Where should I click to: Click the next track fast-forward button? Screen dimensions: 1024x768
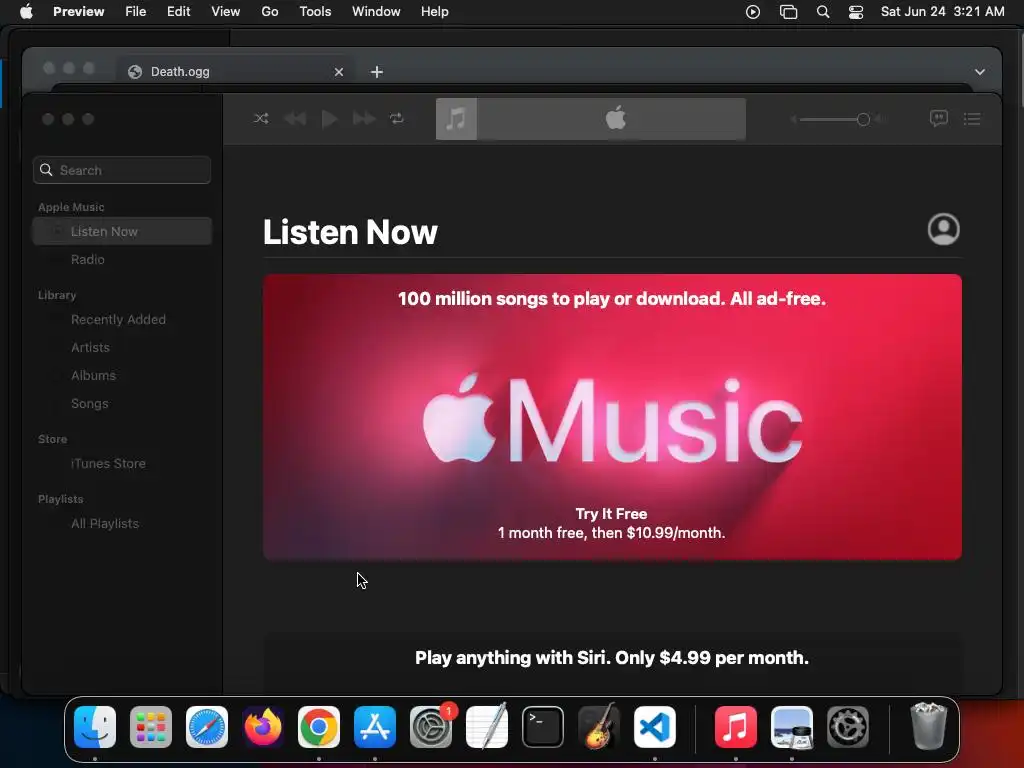[x=364, y=119]
